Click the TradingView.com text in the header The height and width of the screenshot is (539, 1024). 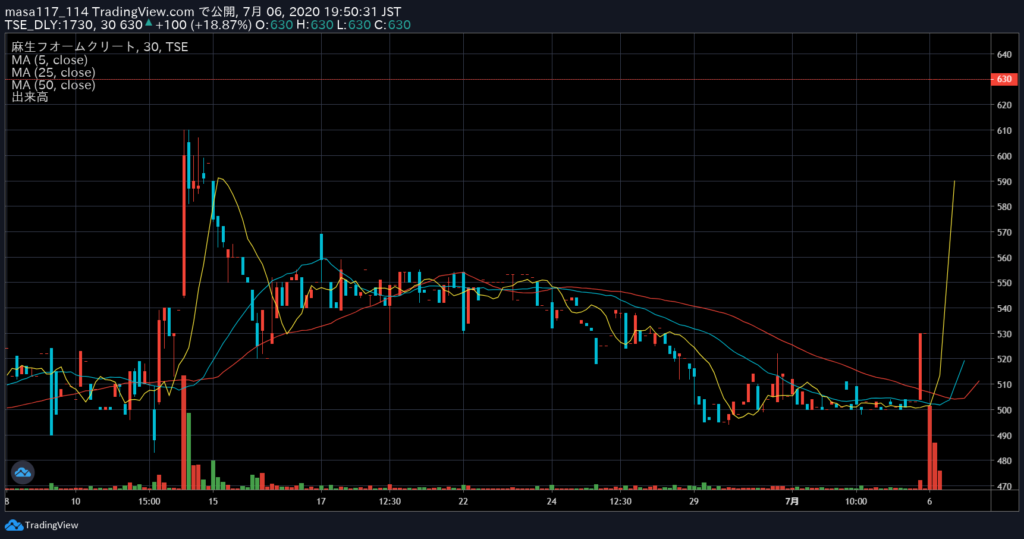tap(143, 12)
